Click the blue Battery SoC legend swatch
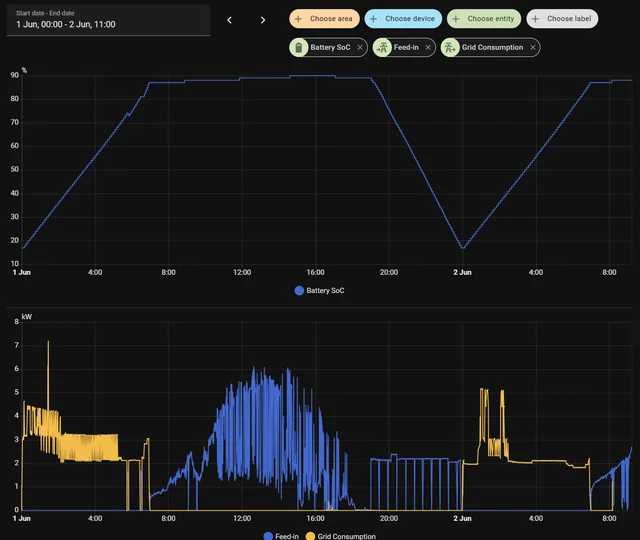 coord(299,291)
